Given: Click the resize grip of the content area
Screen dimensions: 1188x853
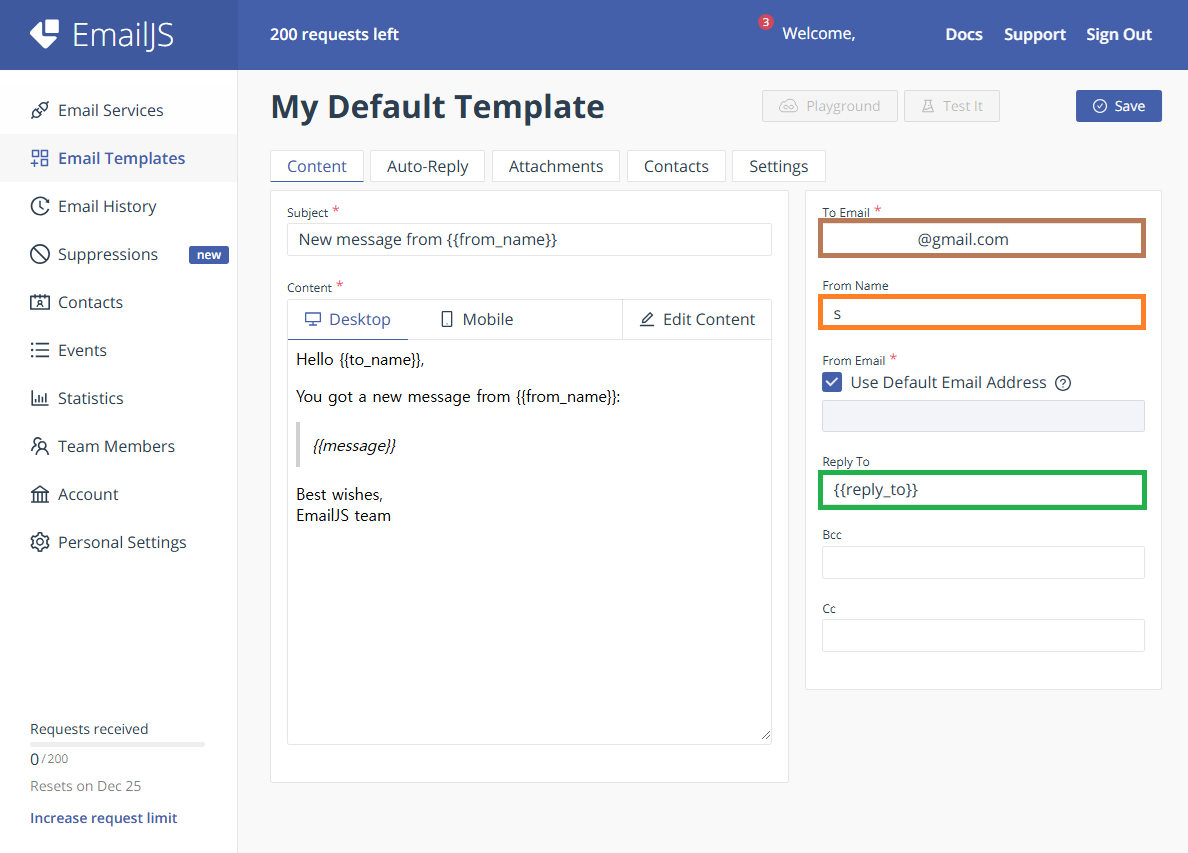Looking at the screenshot, I should (x=765, y=735).
